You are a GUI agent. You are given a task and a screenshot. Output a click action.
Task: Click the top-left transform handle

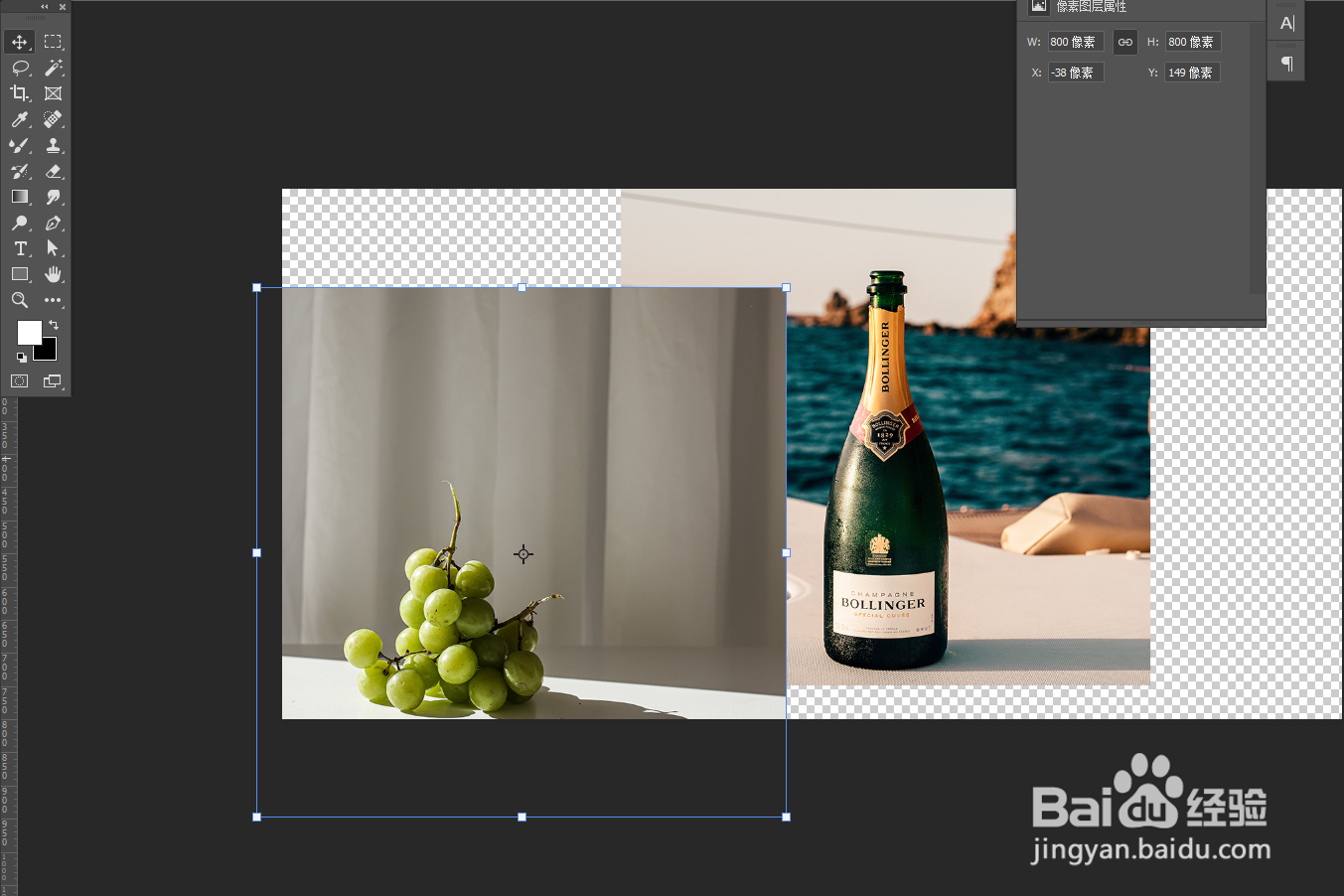click(257, 288)
